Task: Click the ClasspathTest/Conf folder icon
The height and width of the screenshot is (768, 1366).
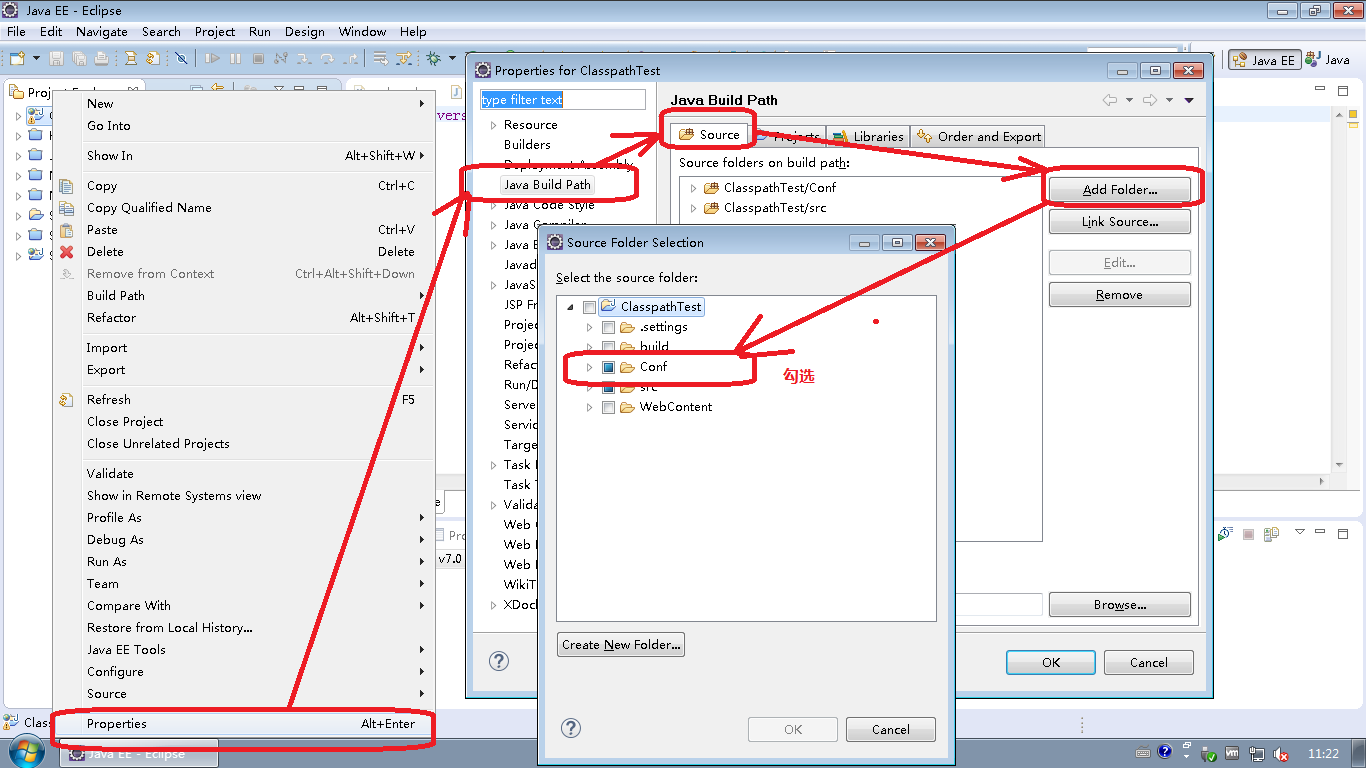Action: click(x=711, y=188)
